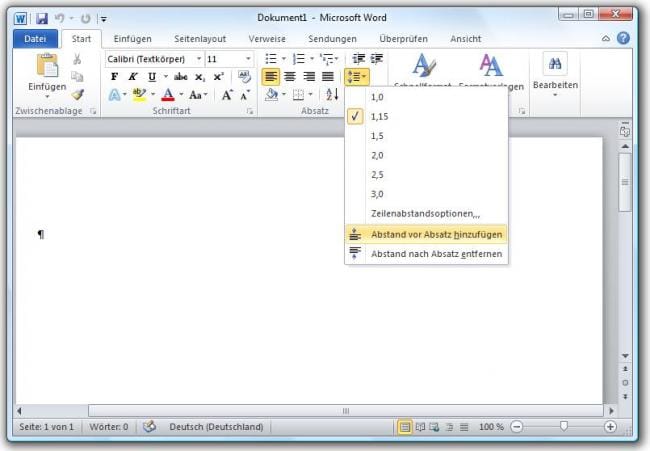Increase font size with large A icon

[227, 95]
